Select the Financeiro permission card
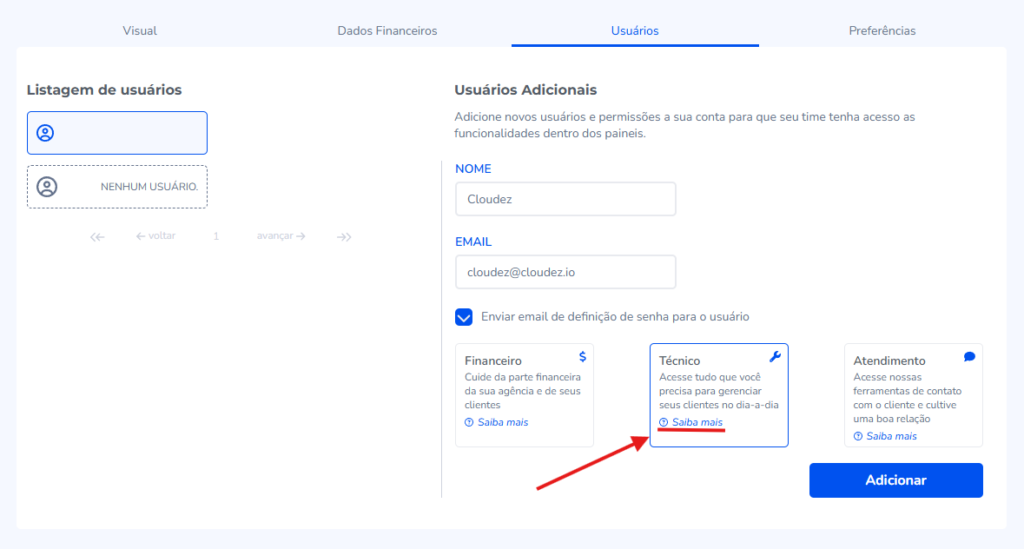The image size is (1024, 549). click(524, 394)
